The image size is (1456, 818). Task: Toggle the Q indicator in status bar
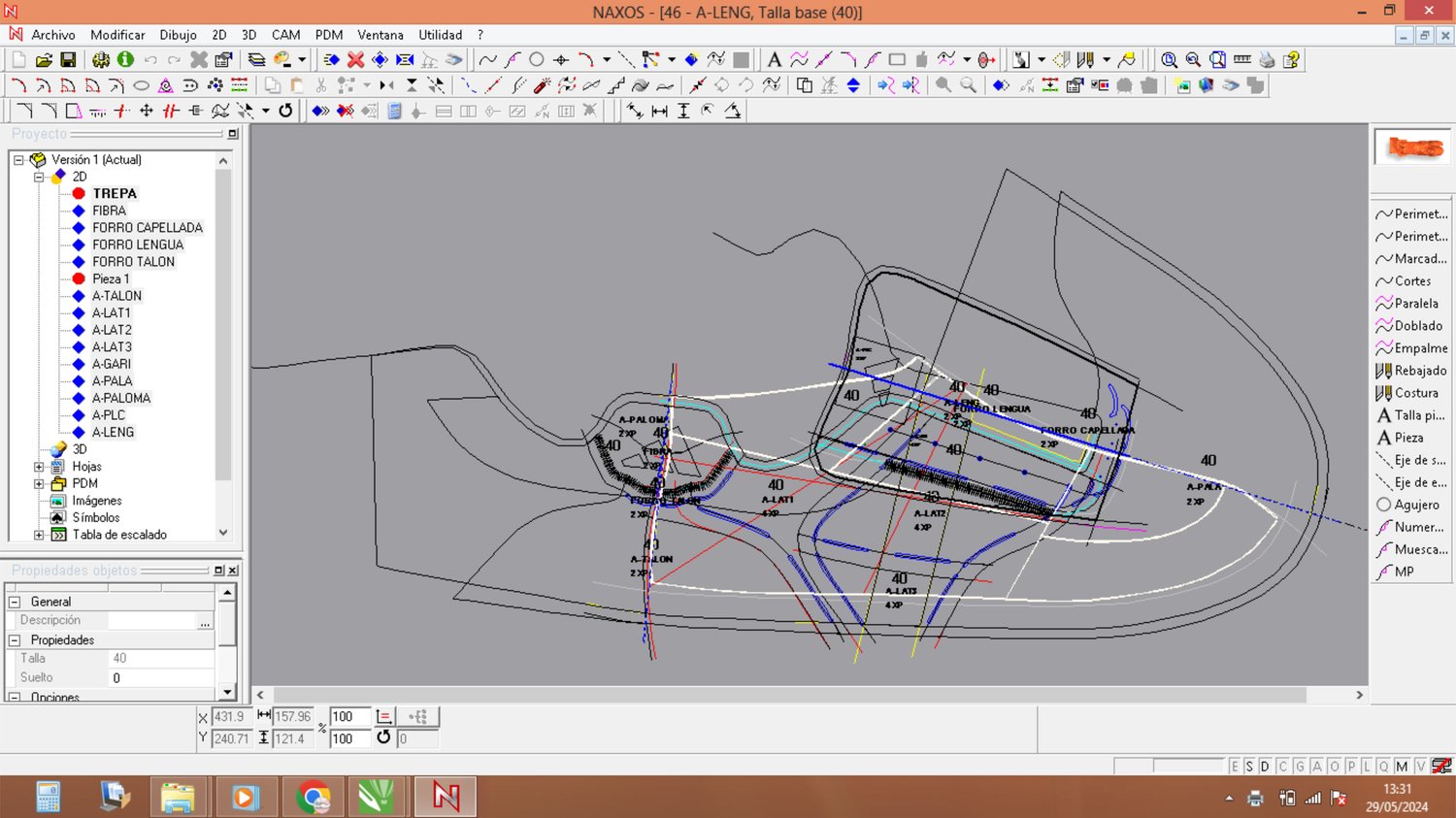click(x=1383, y=767)
